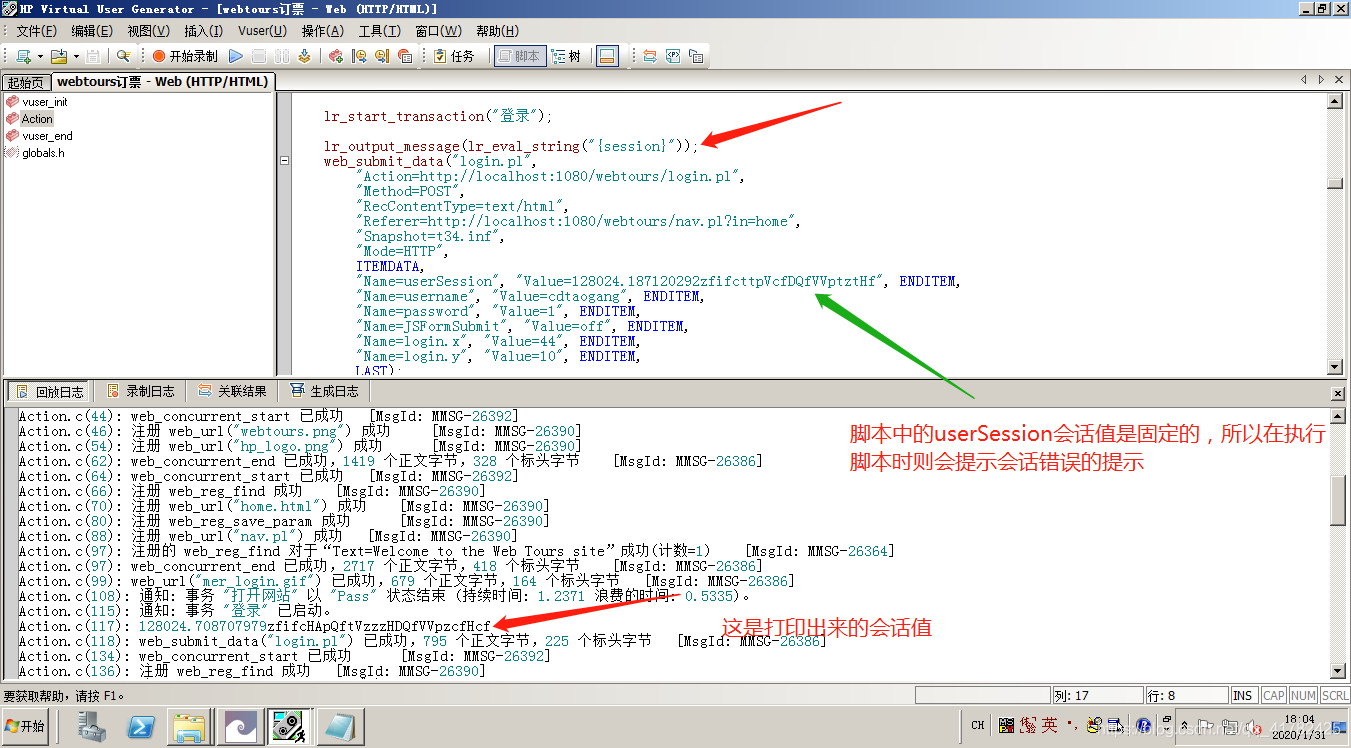Collapse the web_submit_data code block

click(285, 161)
